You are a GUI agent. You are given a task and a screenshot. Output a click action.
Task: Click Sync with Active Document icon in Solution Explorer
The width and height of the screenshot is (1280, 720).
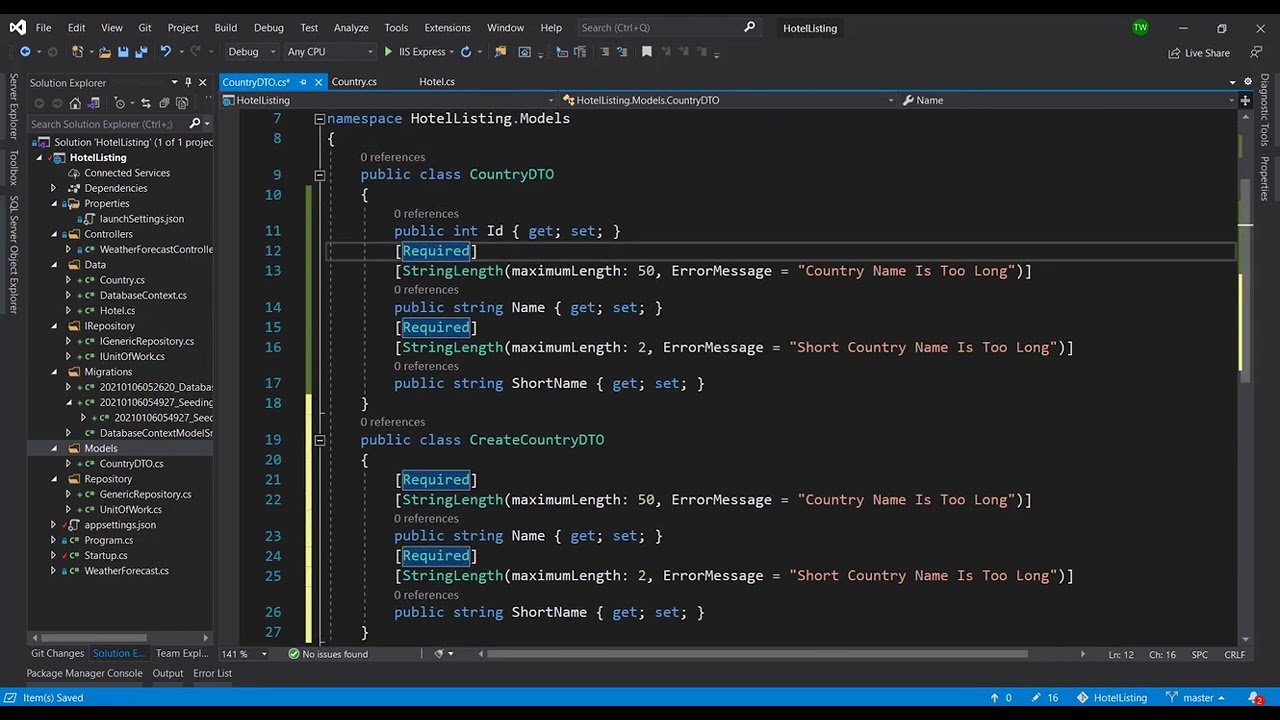(x=146, y=103)
